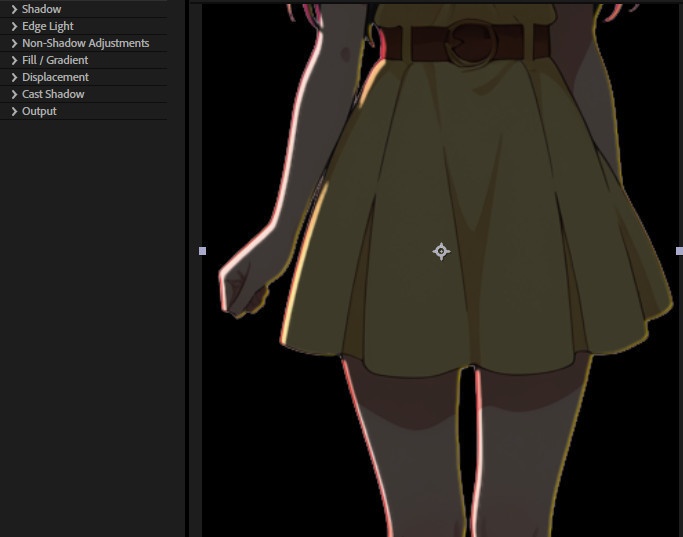Expand the Fill / Gradient group
The height and width of the screenshot is (537, 683).
pos(14,60)
